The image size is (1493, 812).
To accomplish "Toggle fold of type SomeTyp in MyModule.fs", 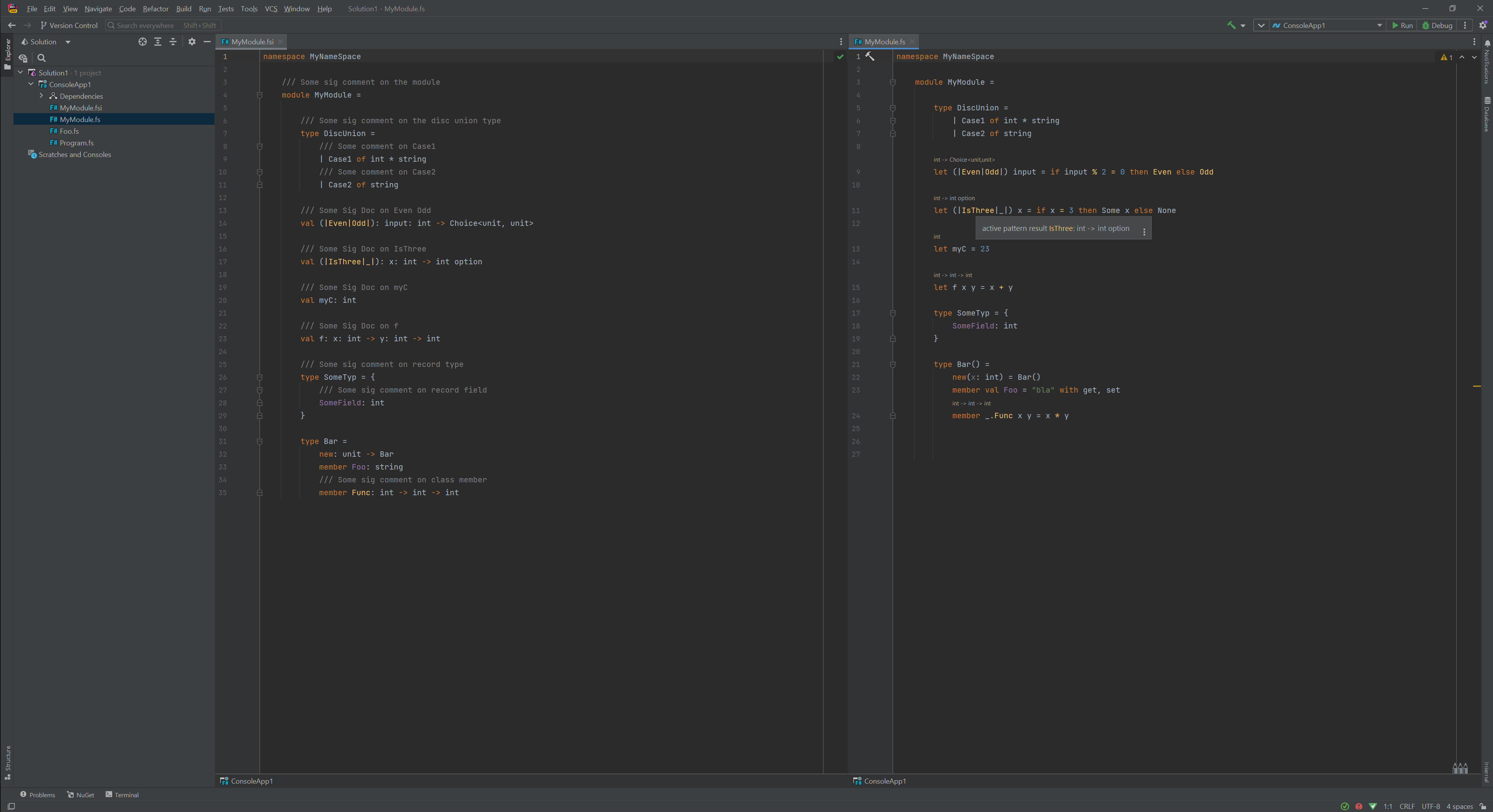I will coord(892,313).
